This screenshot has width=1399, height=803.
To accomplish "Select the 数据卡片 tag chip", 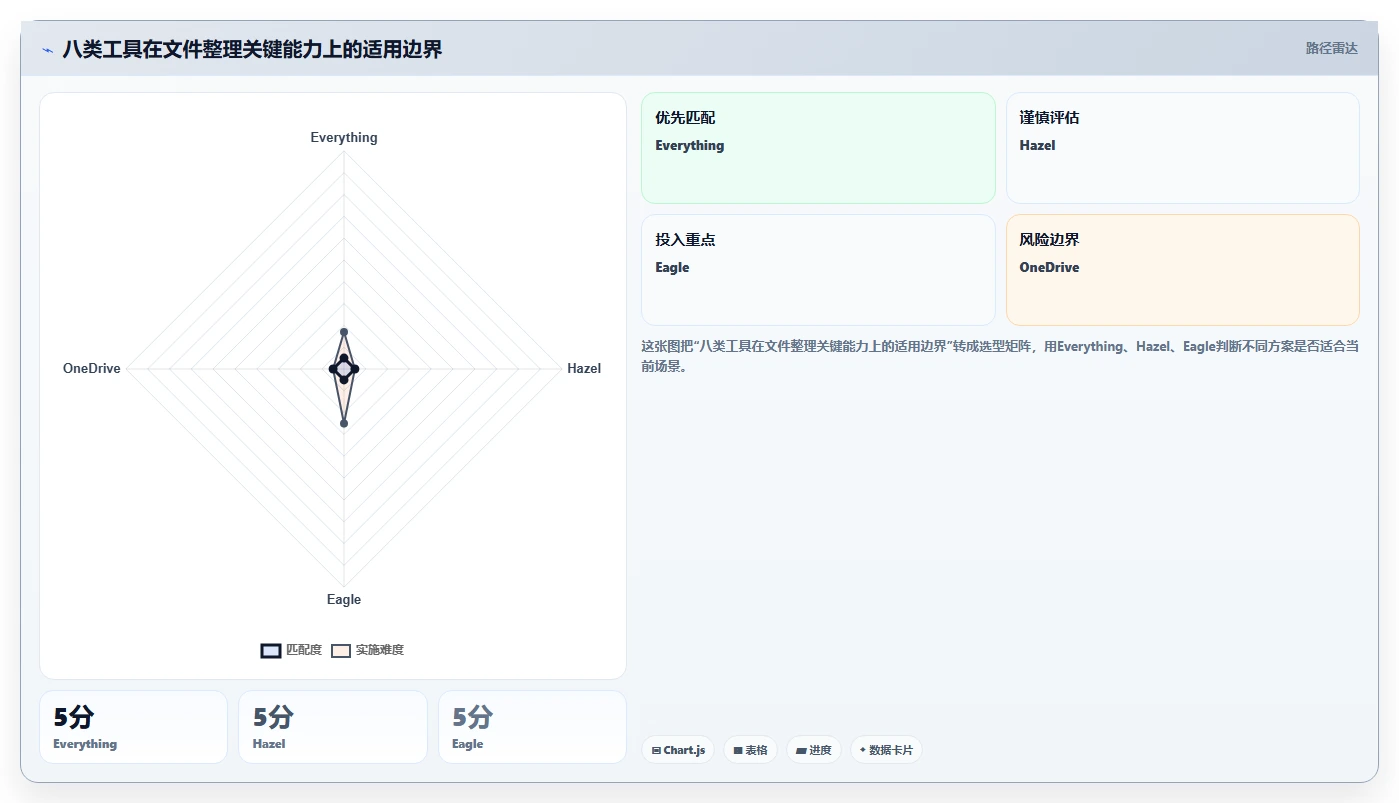I will pos(886,750).
